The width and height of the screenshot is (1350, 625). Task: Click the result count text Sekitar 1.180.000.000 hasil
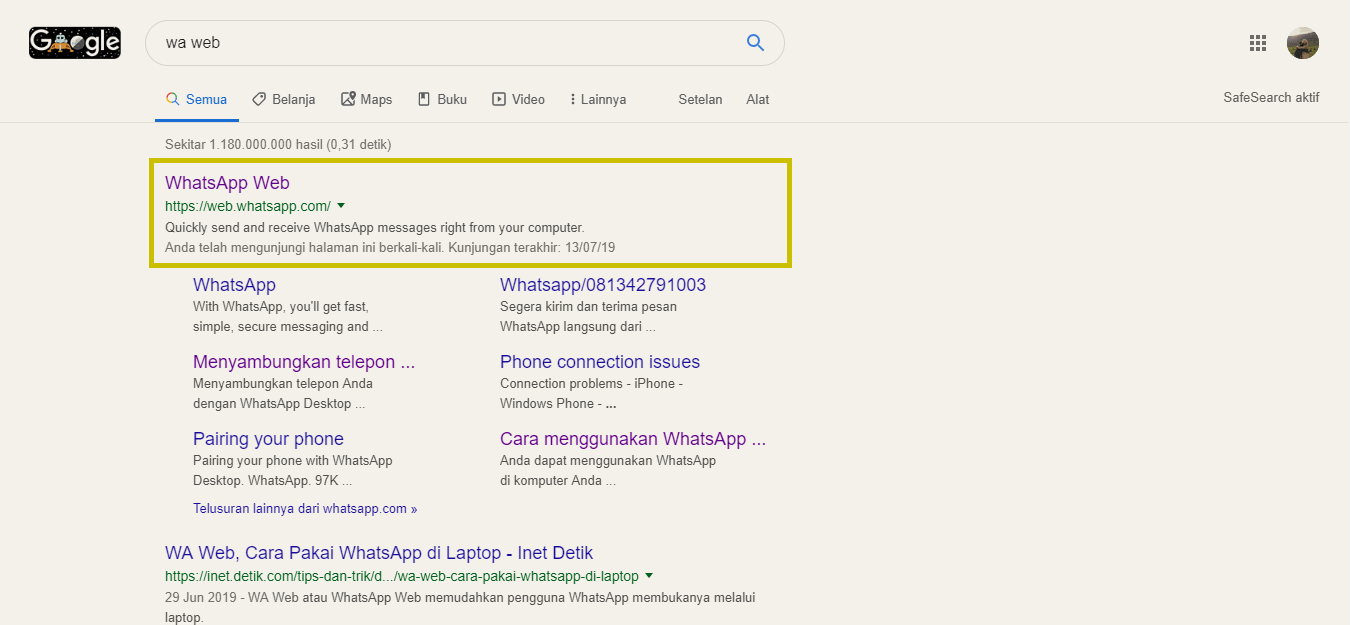(278, 145)
